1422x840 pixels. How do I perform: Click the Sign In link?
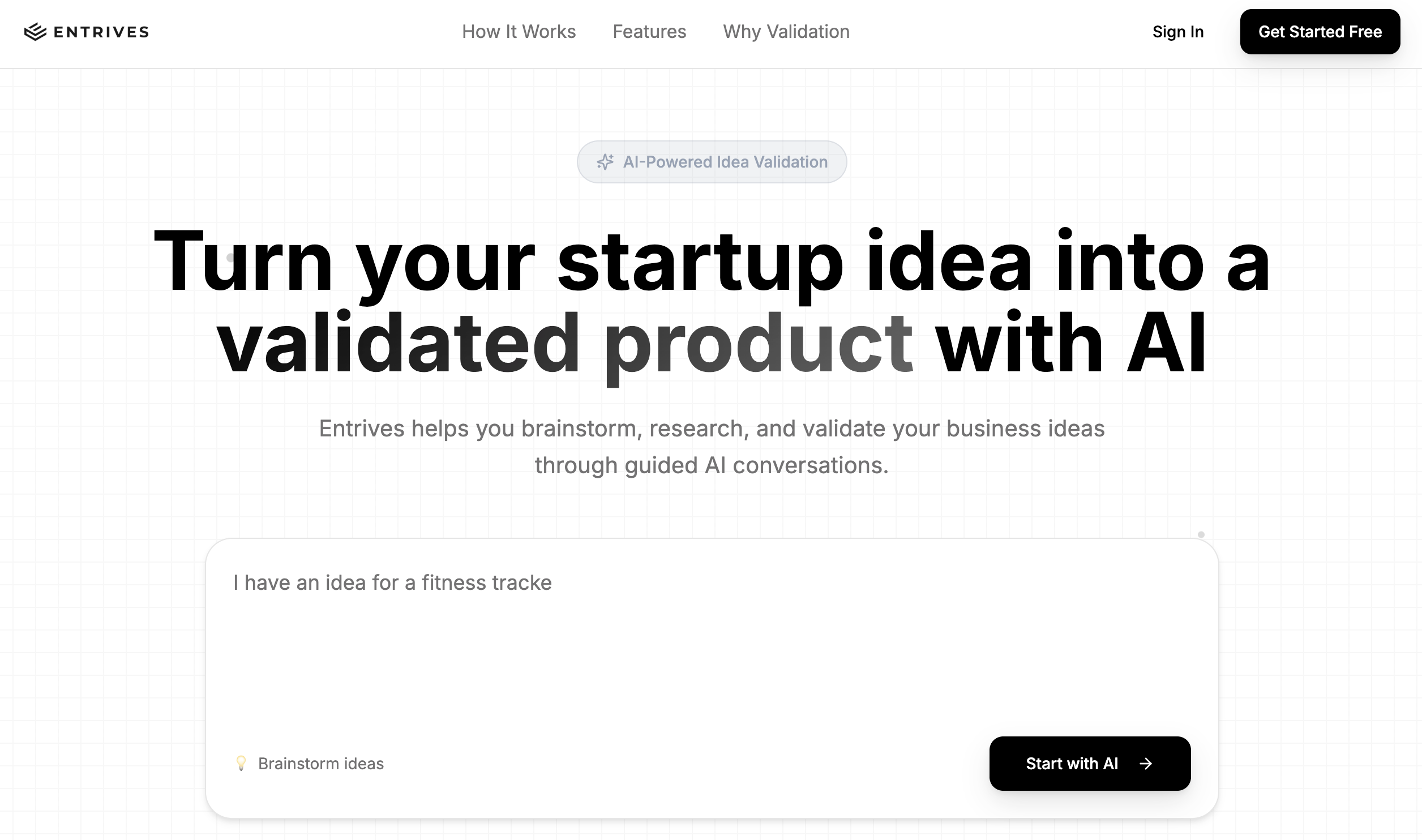click(1177, 32)
